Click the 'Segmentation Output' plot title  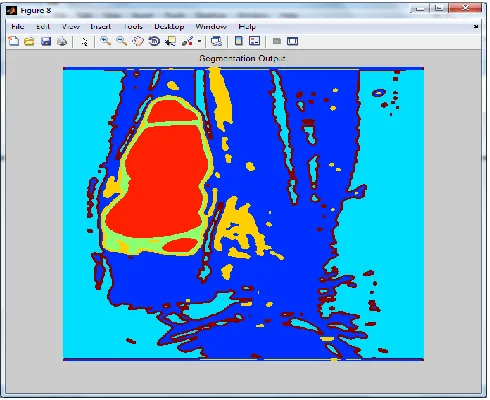click(x=242, y=58)
